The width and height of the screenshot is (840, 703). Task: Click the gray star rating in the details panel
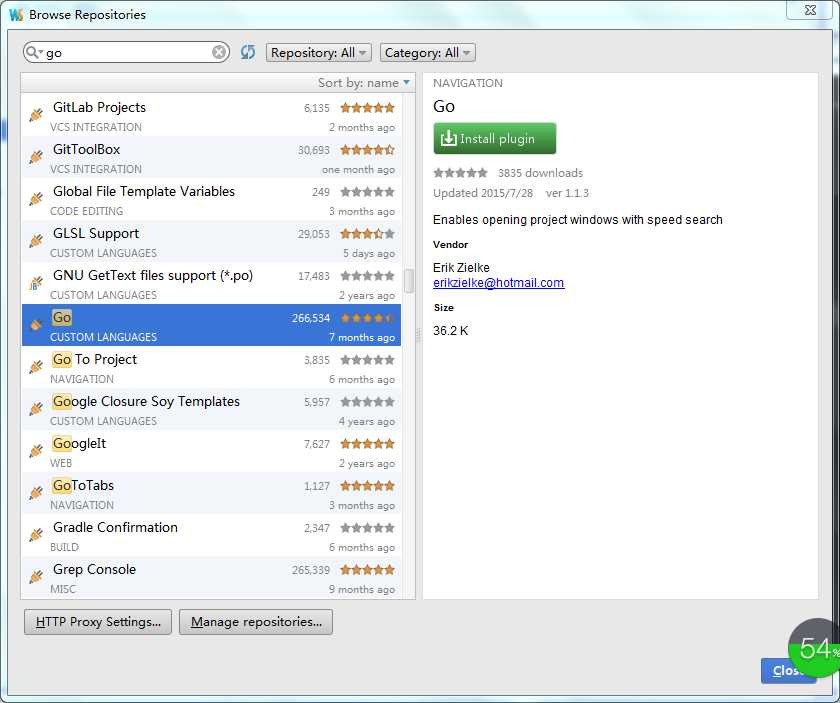click(x=460, y=173)
